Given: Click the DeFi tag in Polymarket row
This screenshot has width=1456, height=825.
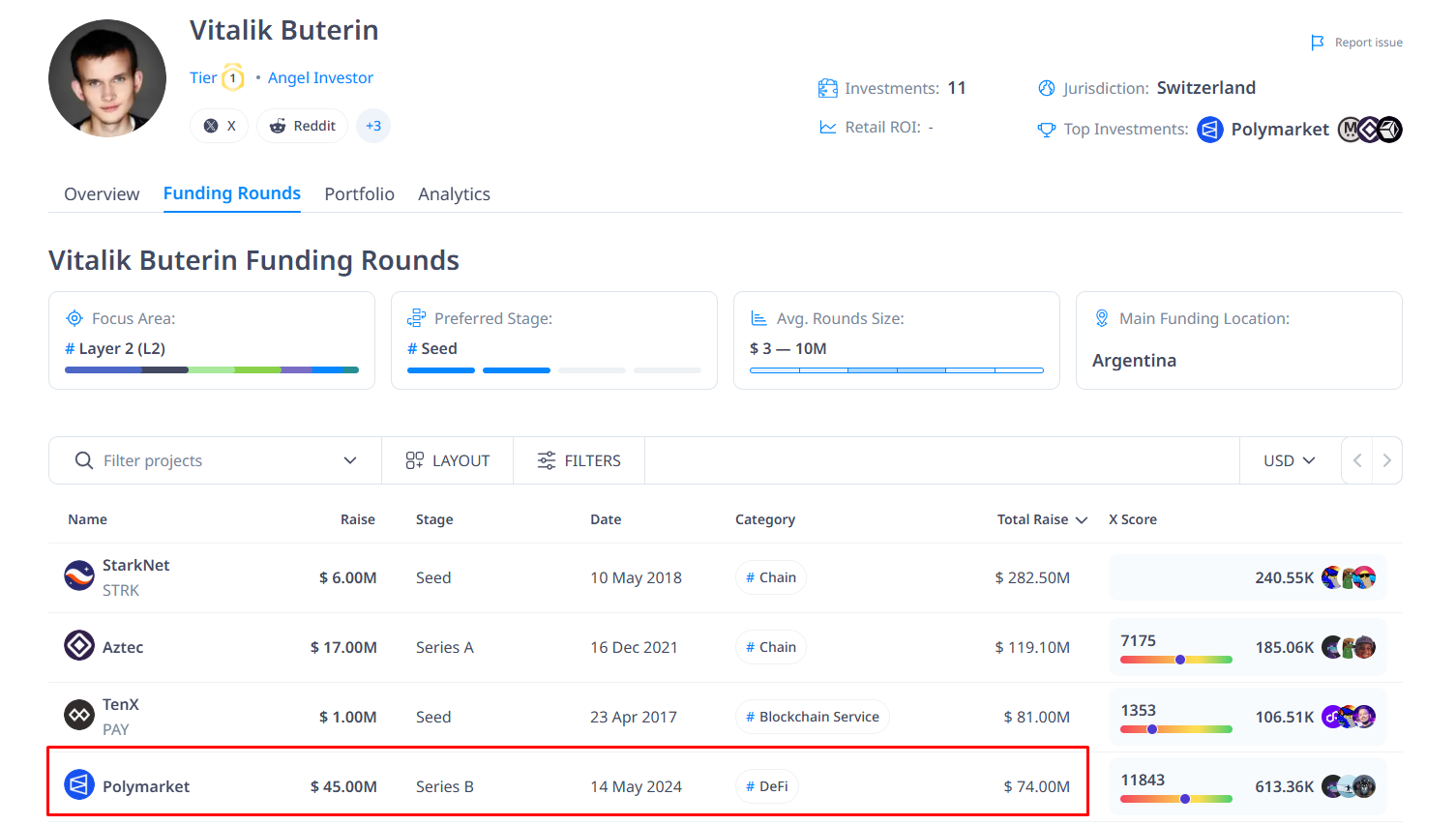Looking at the screenshot, I should [x=767, y=786].
